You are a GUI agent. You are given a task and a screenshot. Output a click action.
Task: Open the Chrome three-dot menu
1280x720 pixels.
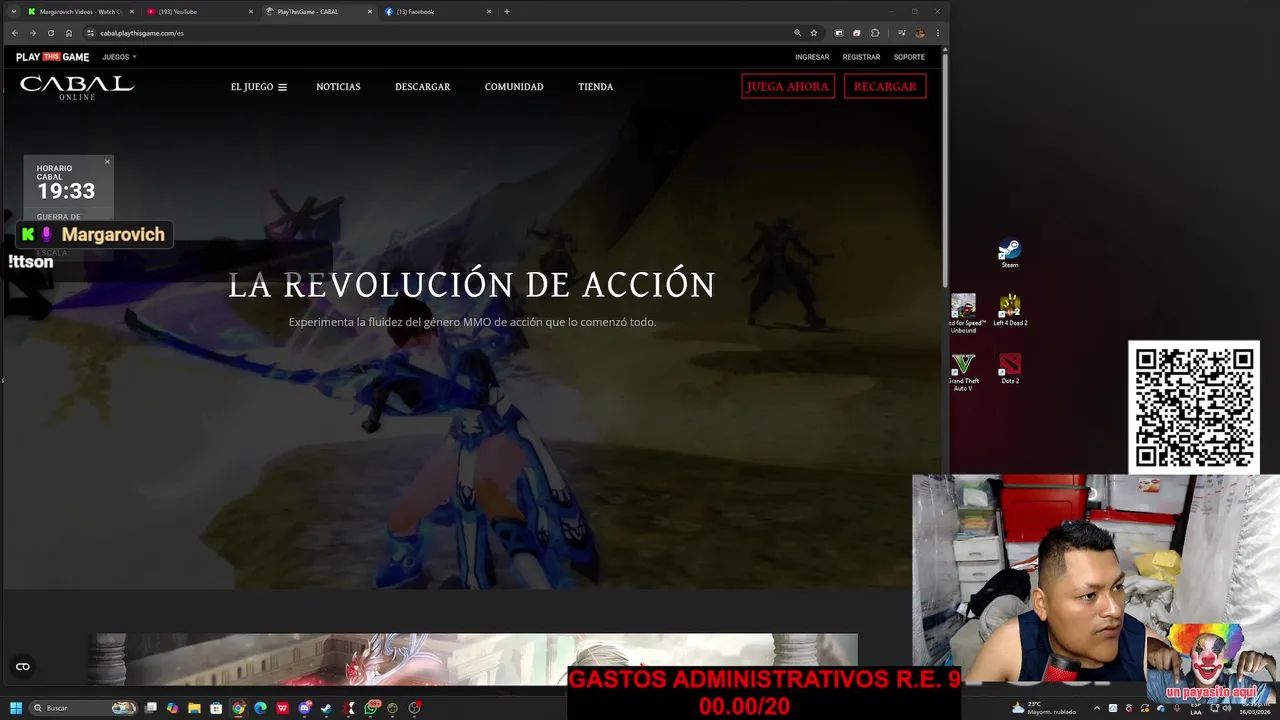click(x=938, y=33)
